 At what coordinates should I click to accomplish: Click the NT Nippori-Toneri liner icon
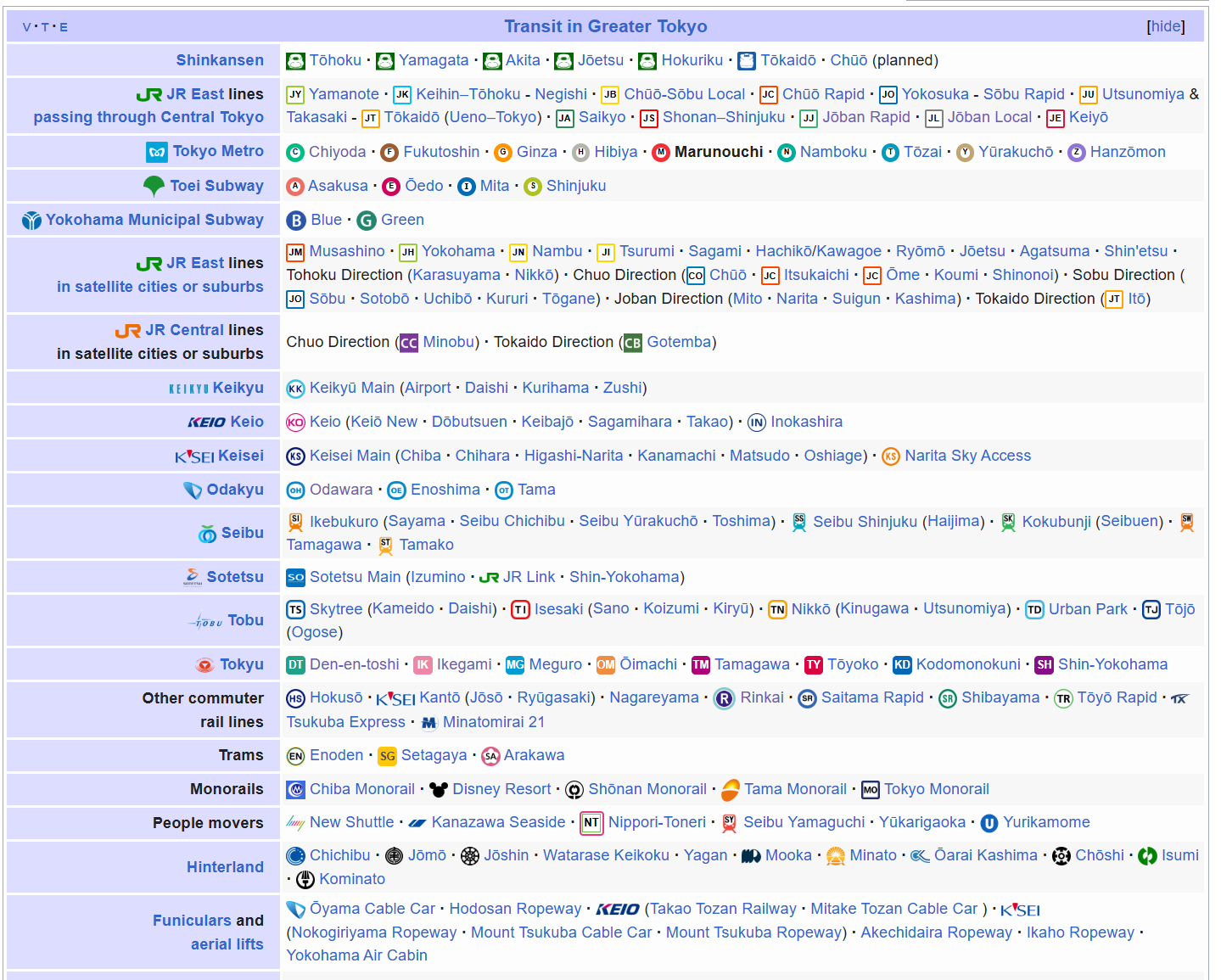pos(591,823)
